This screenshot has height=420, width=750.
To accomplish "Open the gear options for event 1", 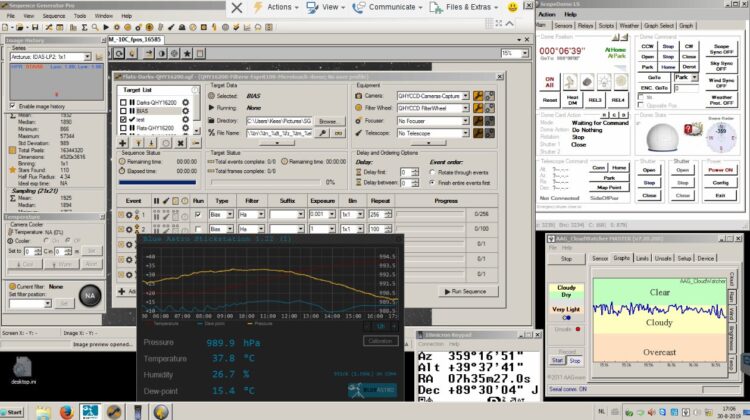I will point(129,215).
